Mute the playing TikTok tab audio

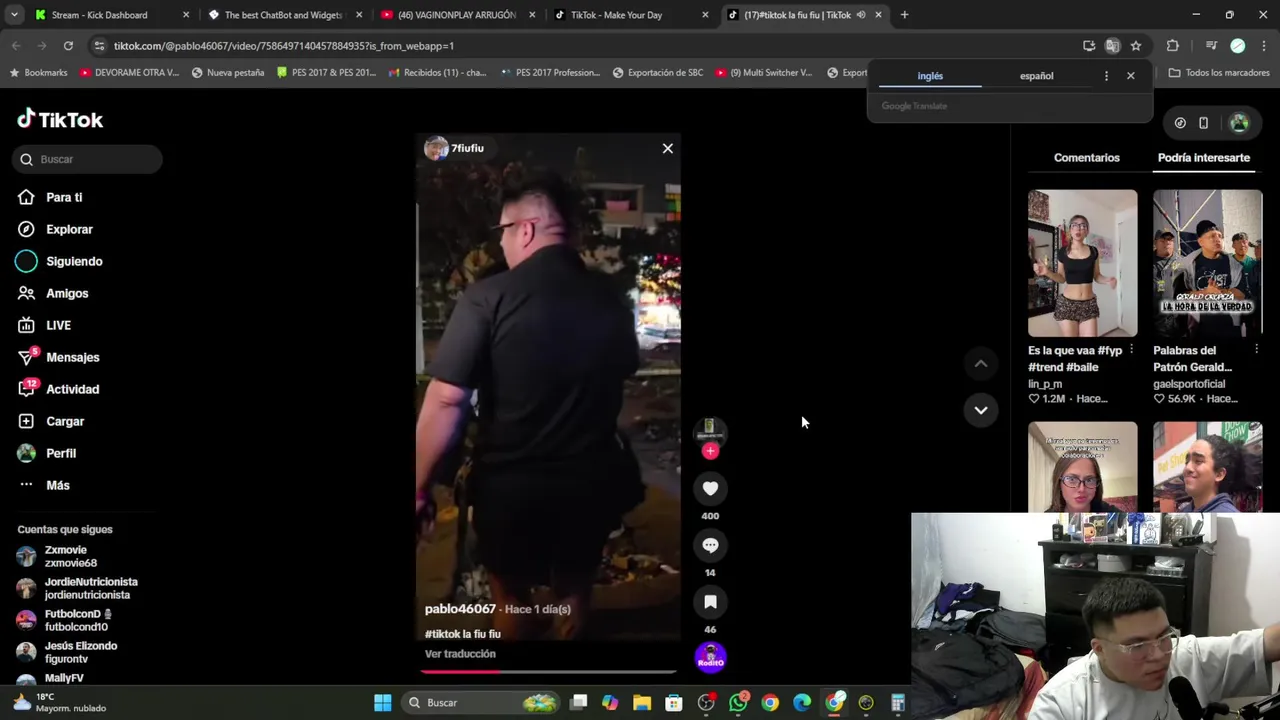[x=861, y=15]
